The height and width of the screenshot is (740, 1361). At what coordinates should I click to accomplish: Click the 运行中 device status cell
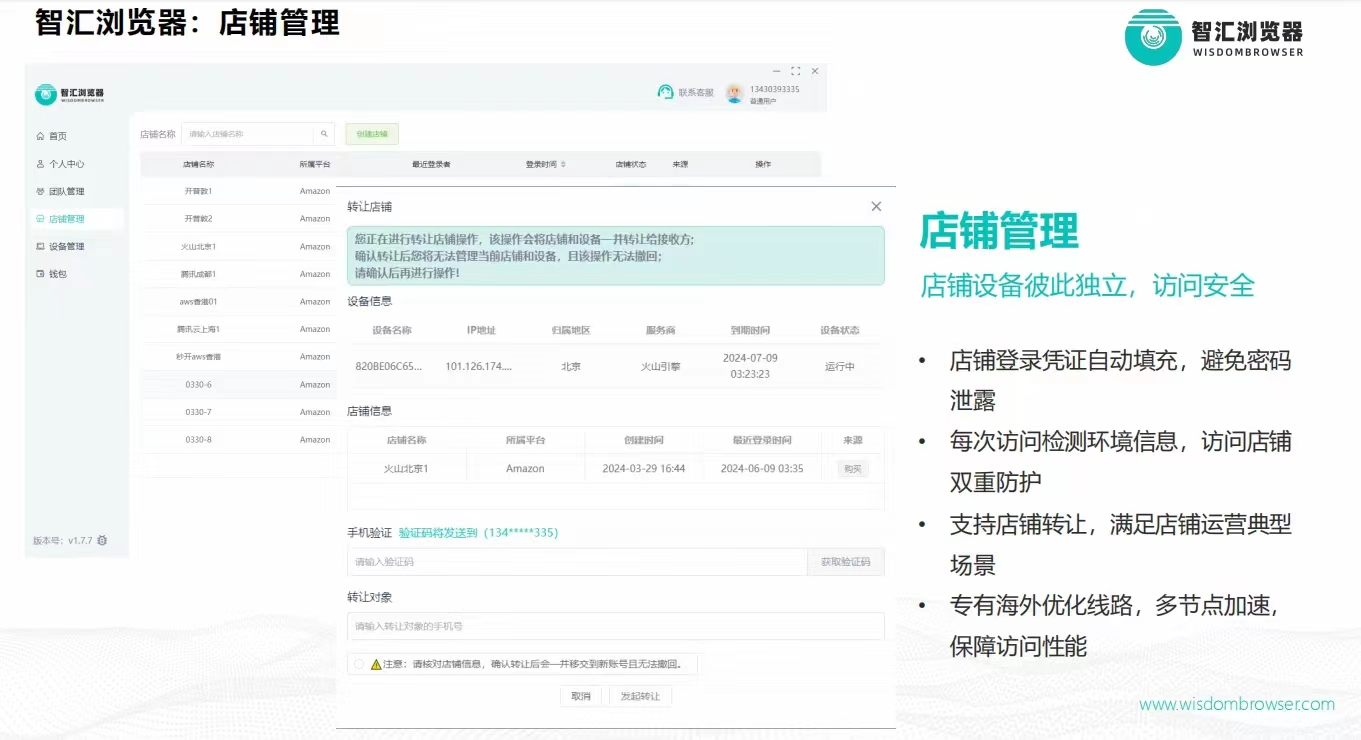tap(840, 367)
